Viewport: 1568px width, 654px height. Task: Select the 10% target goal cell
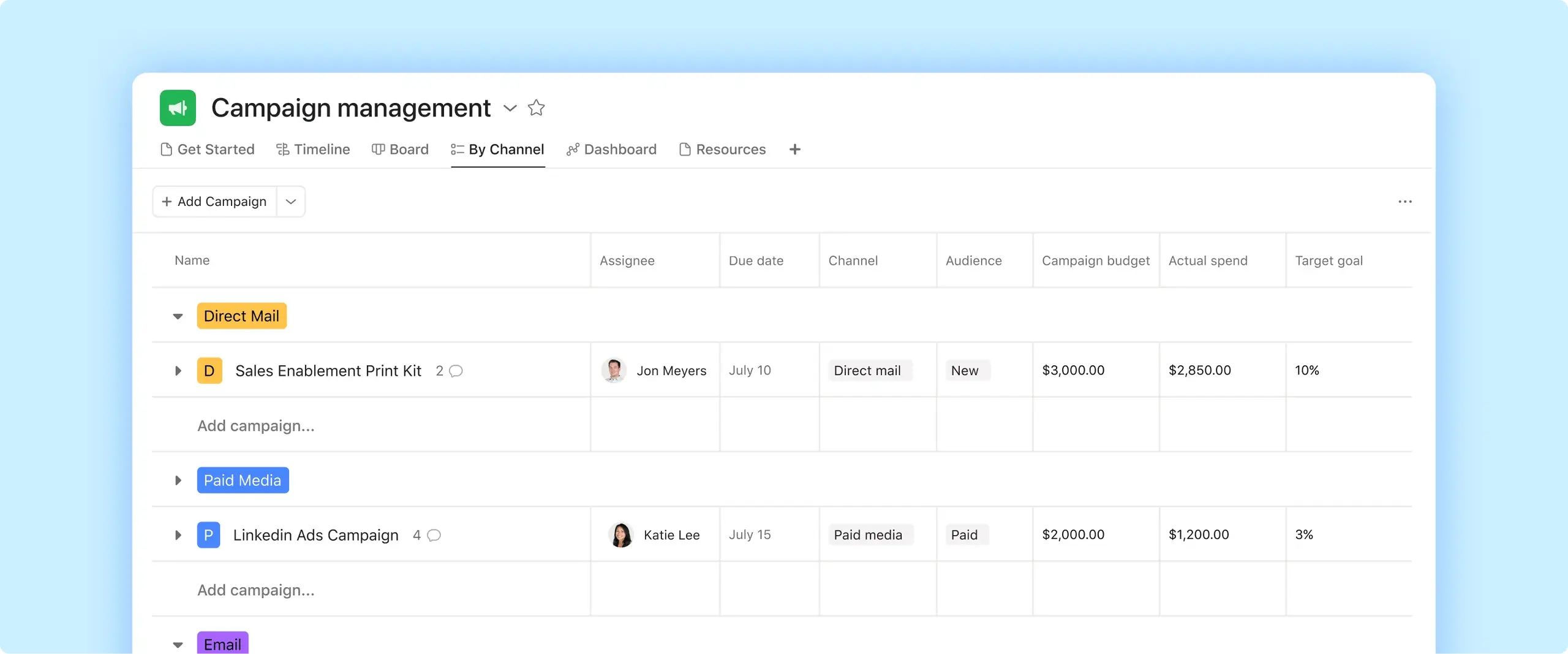1349,370
